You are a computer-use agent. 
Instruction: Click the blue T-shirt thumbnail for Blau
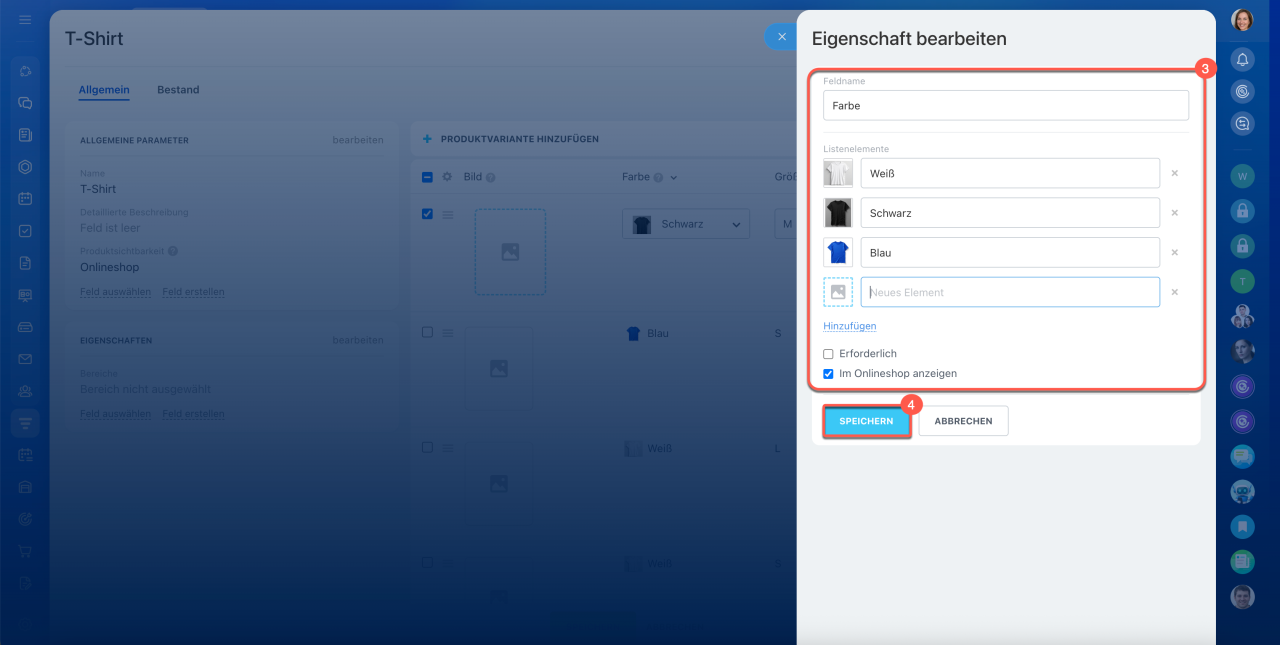click(x=838, y=253)
